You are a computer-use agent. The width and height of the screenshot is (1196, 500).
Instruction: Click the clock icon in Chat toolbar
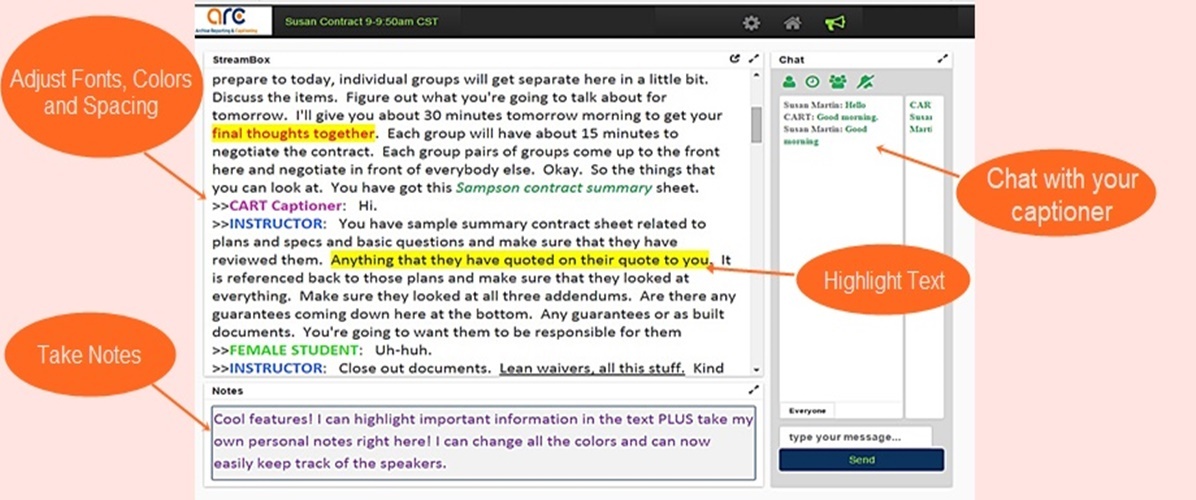point(812,82)
